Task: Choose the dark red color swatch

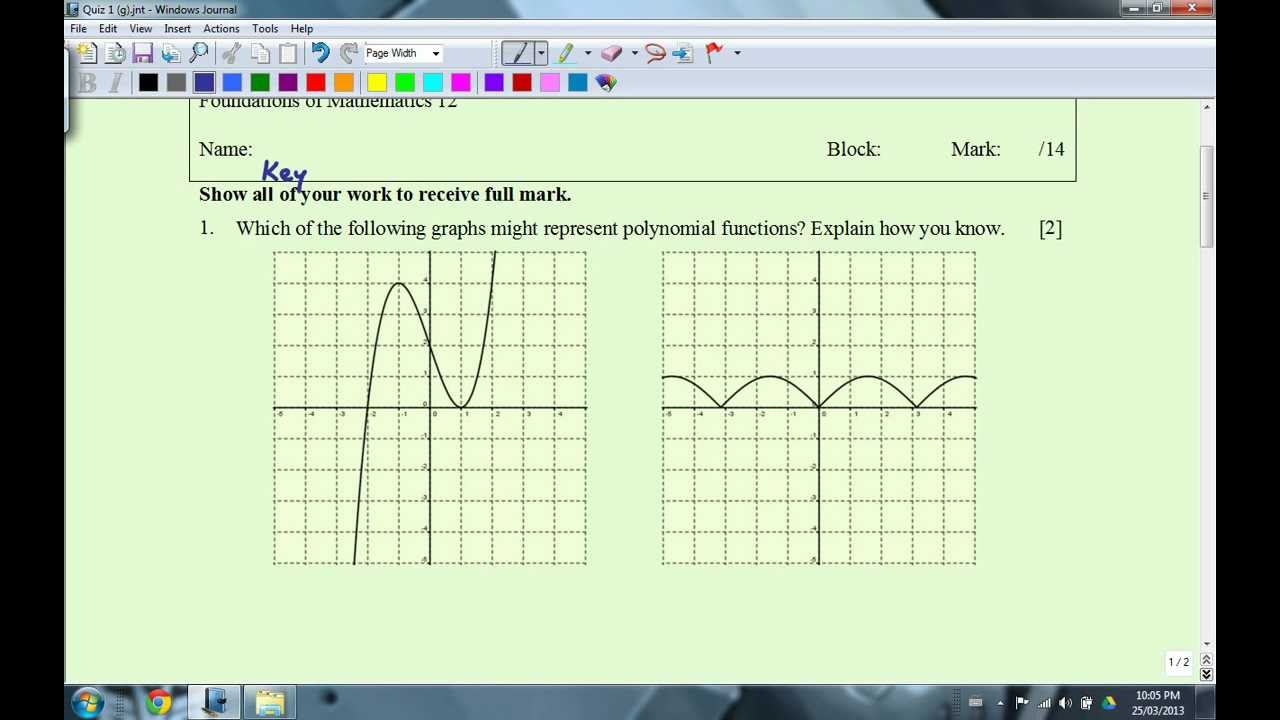Action: [x=522, y=83]
